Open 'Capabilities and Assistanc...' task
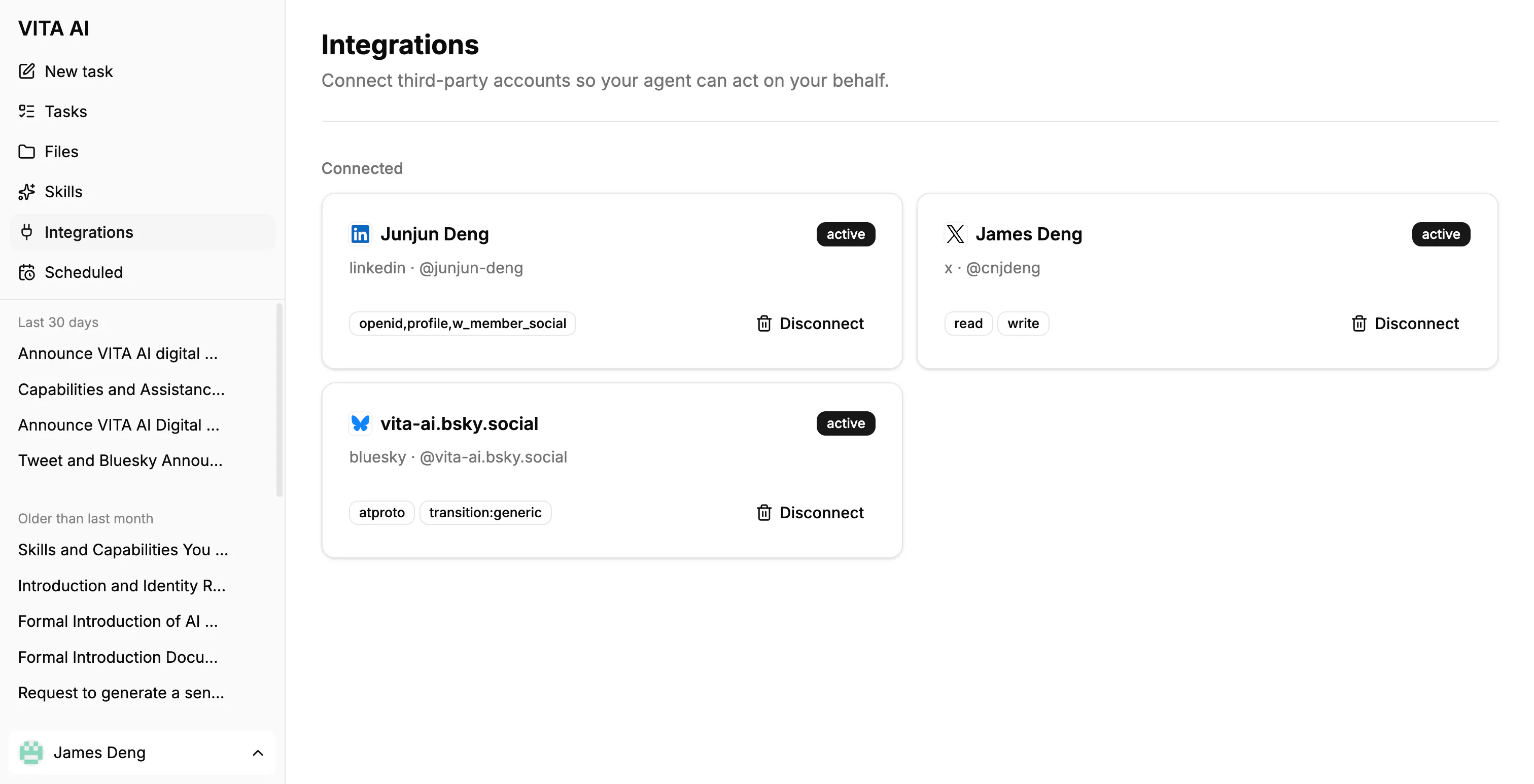 [121, 389]
